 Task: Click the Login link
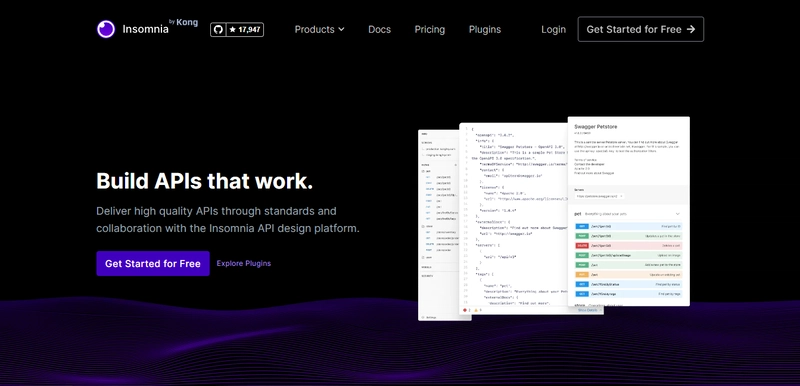click(x=554, y=30)
